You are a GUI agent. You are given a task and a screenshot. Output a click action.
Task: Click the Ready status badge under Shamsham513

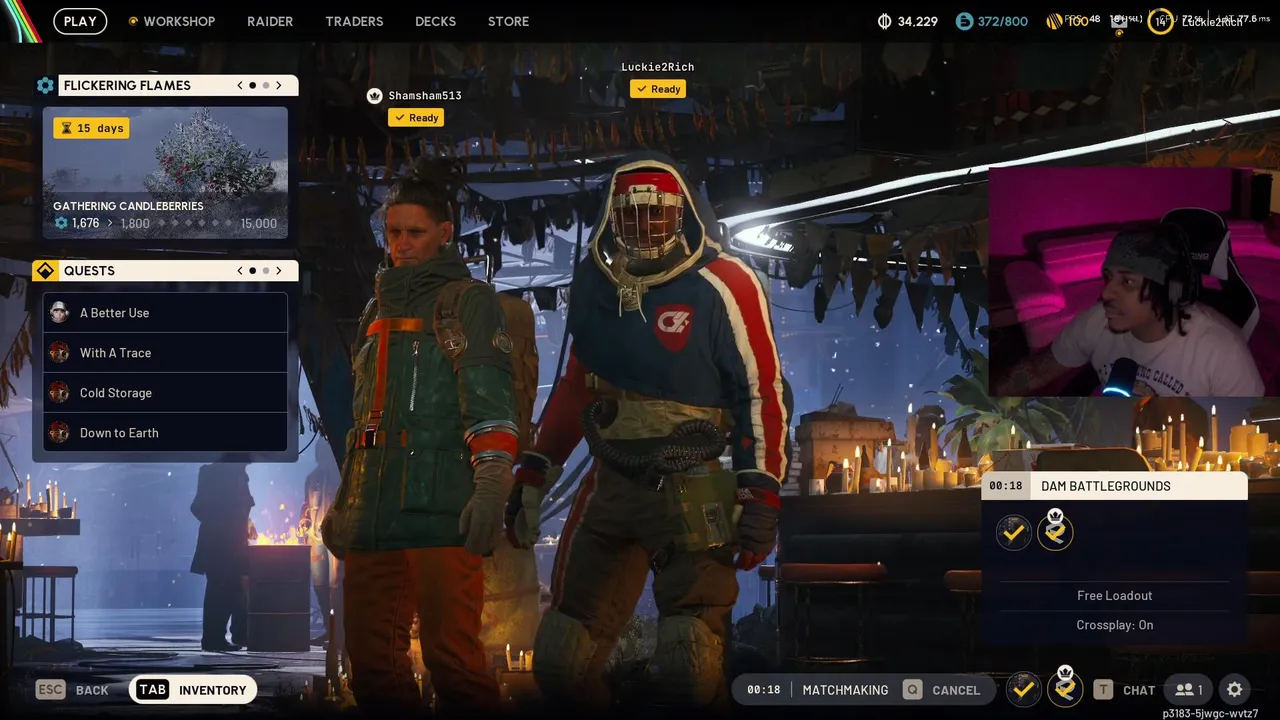(x=416, y=118)
